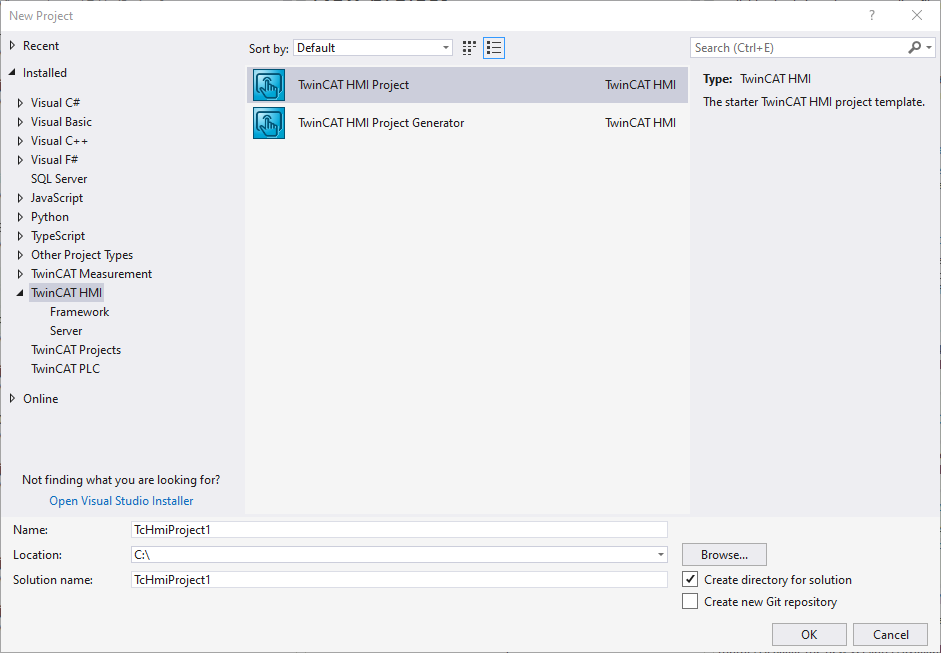The width and height of the screenshot is (941, 653).
Task: Switch to medium icons list view
Action: pos(494,48)
